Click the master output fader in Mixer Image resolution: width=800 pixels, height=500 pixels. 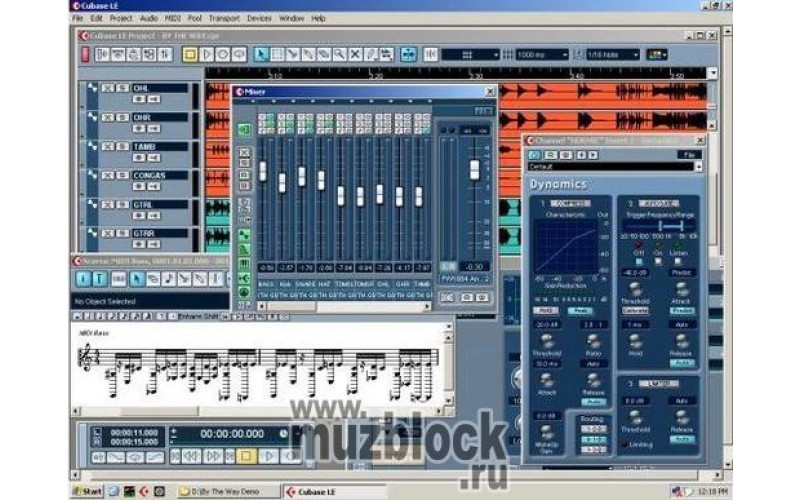[x=474, y=170]
